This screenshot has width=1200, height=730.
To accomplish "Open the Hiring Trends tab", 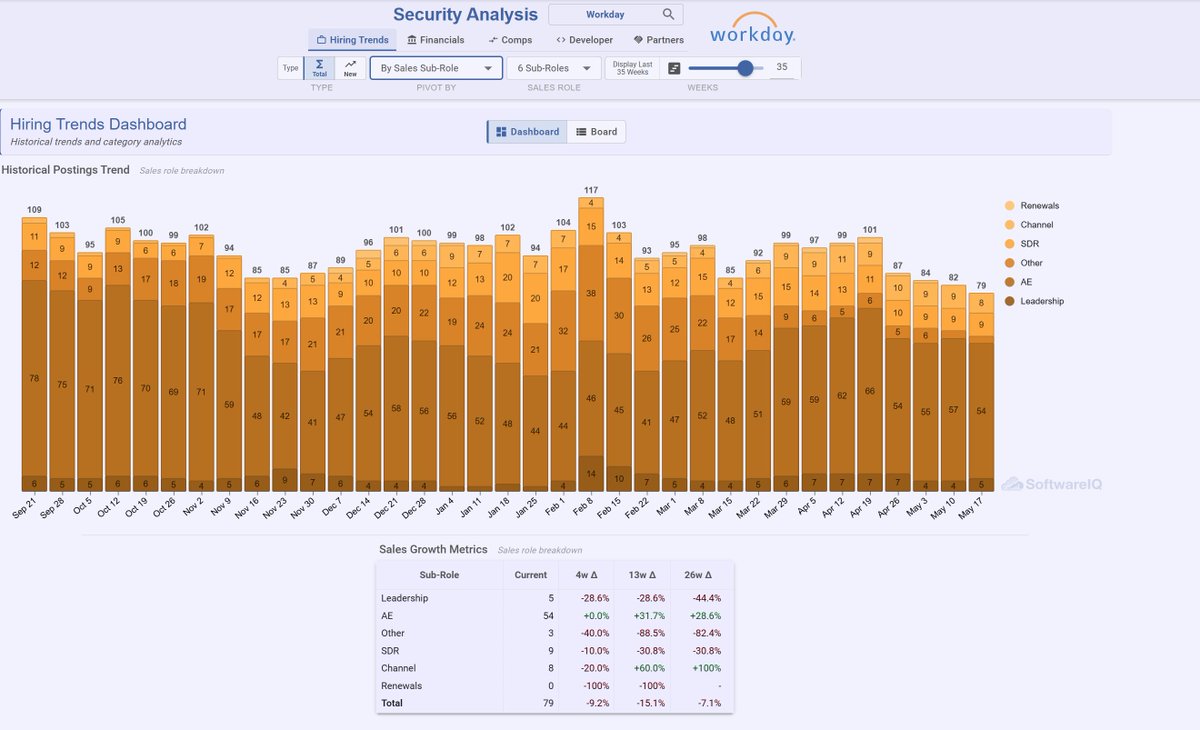I will (x=352, y=40).
